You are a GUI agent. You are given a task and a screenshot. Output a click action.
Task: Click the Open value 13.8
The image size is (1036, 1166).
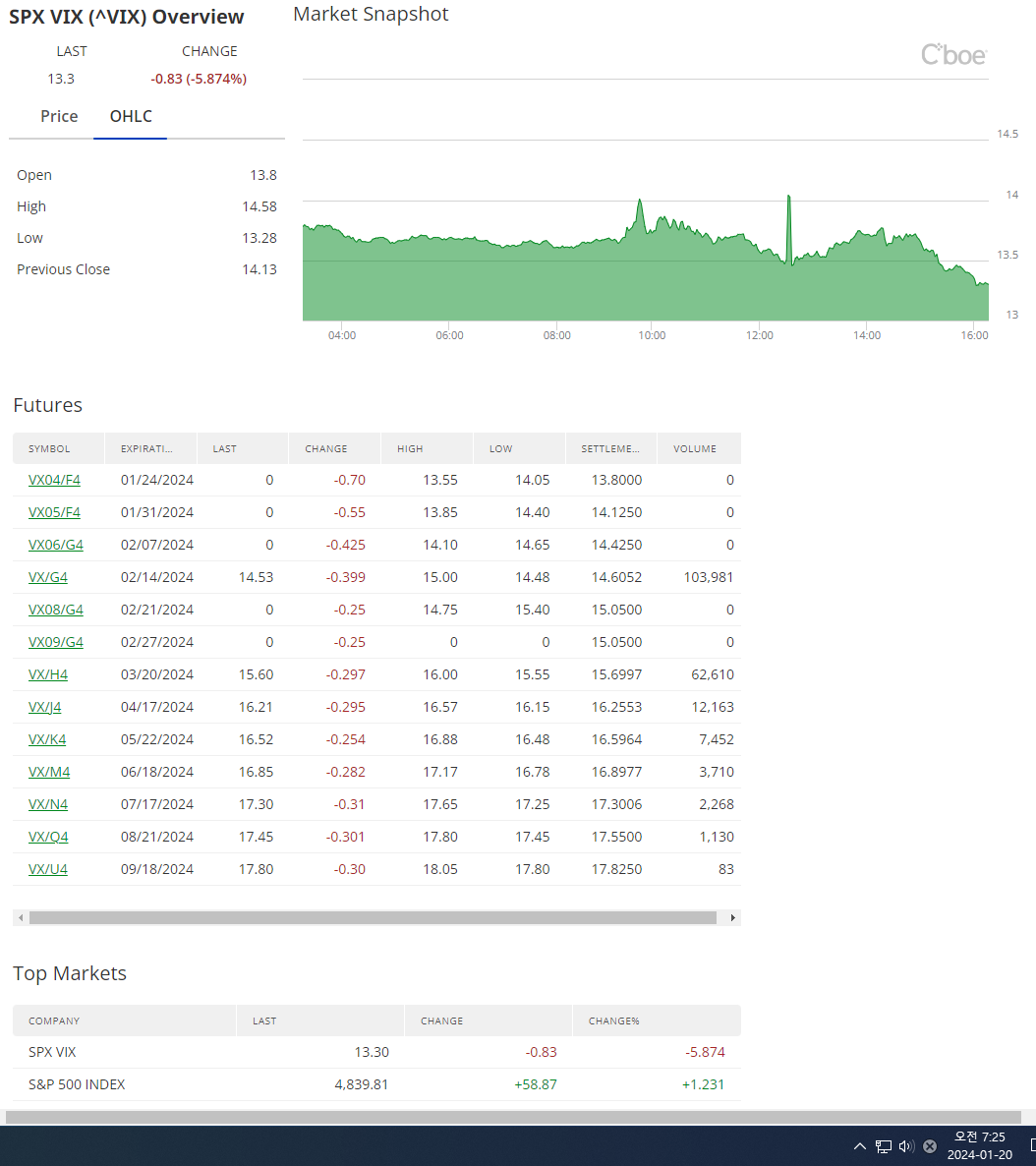(x=263, y=176)
